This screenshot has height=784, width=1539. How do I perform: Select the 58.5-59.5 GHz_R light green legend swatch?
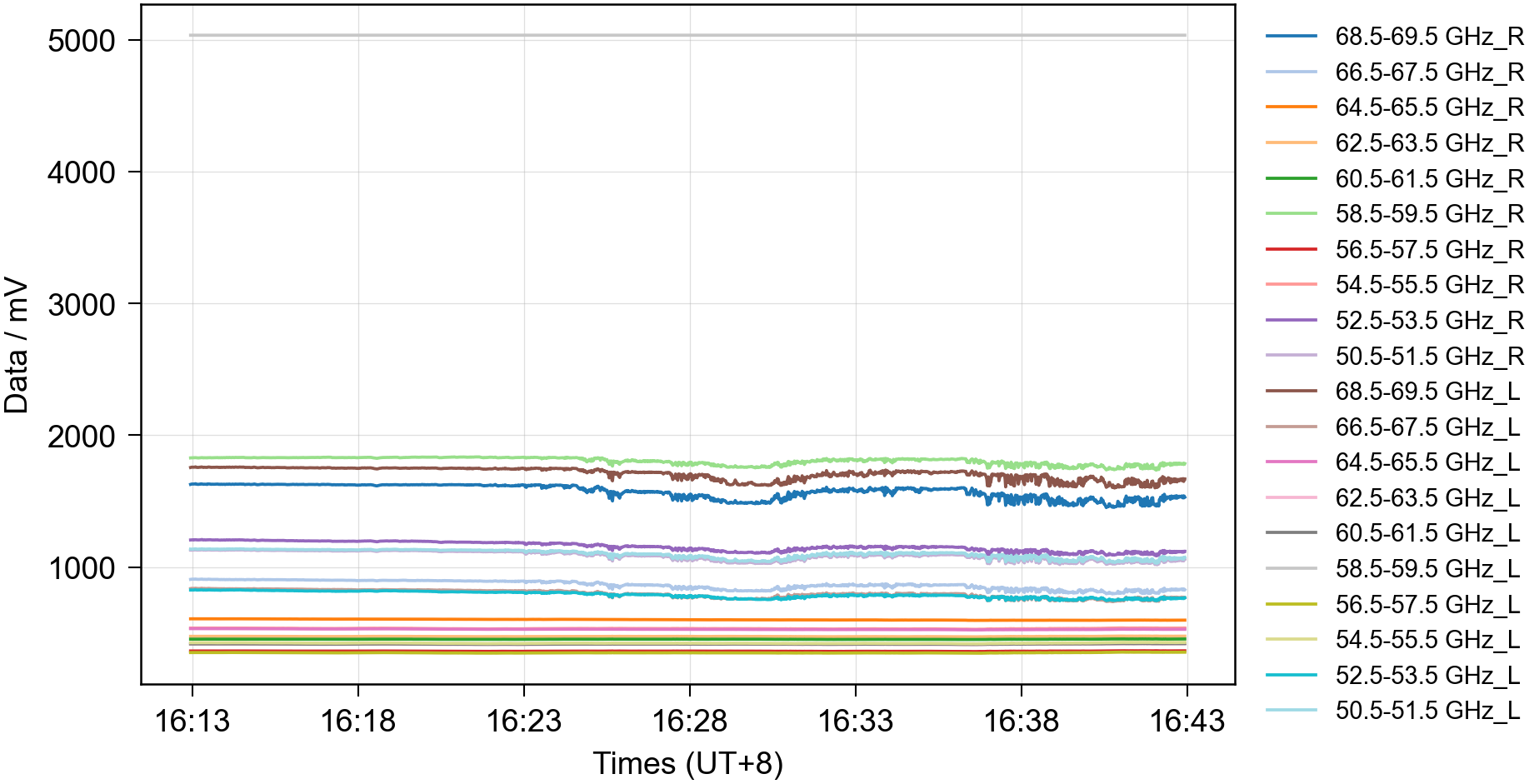[x=1291, y=214]
